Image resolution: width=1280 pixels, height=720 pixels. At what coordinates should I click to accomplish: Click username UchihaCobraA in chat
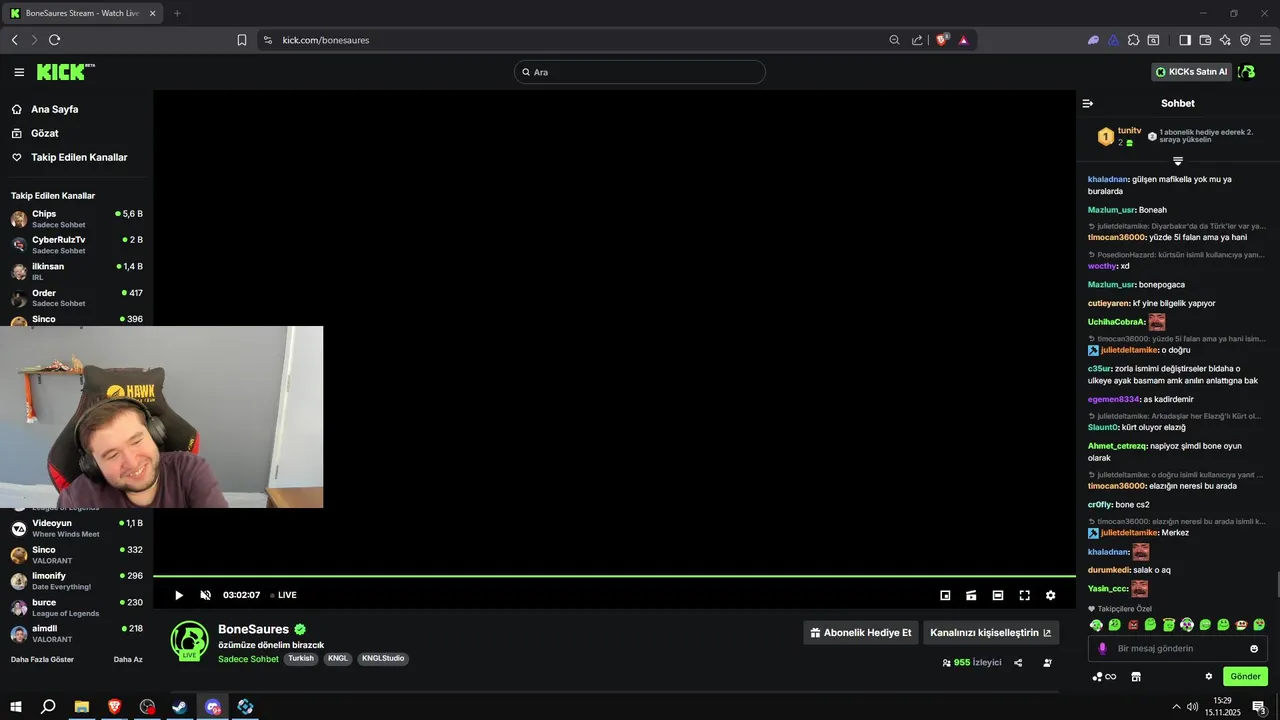tap(1115, 322)
